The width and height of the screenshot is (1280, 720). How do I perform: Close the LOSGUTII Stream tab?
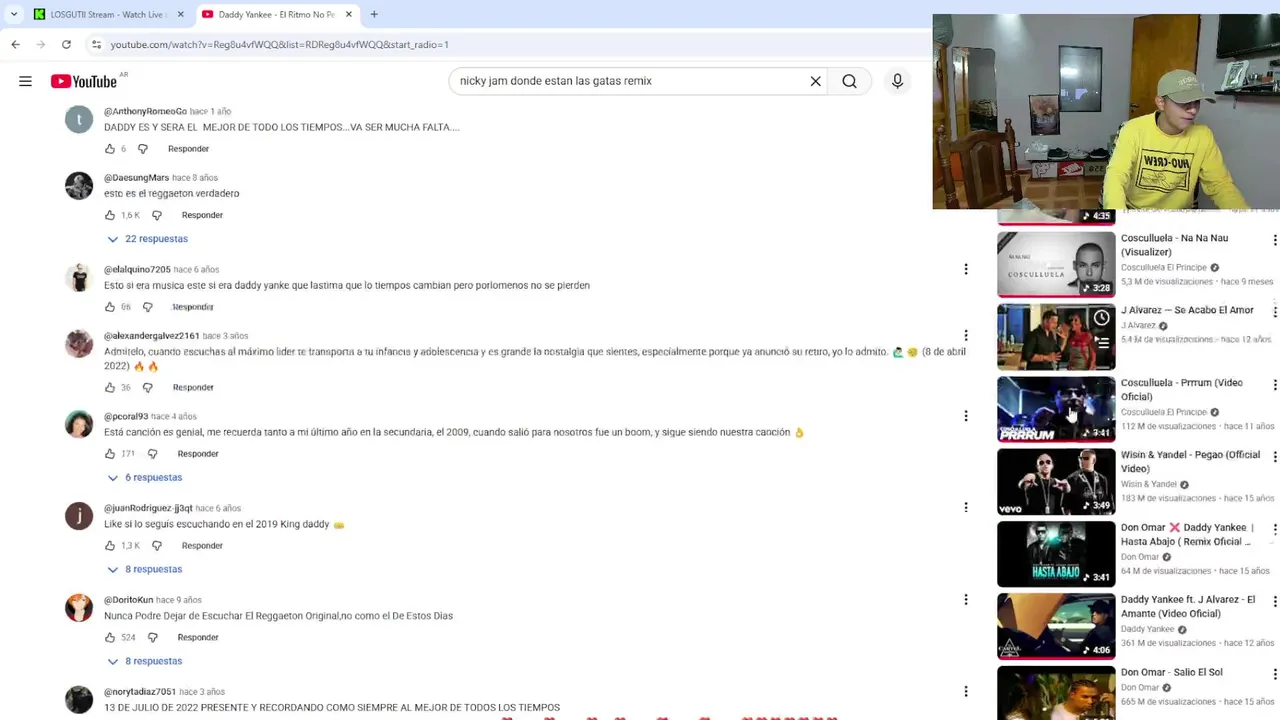(181, 14)
